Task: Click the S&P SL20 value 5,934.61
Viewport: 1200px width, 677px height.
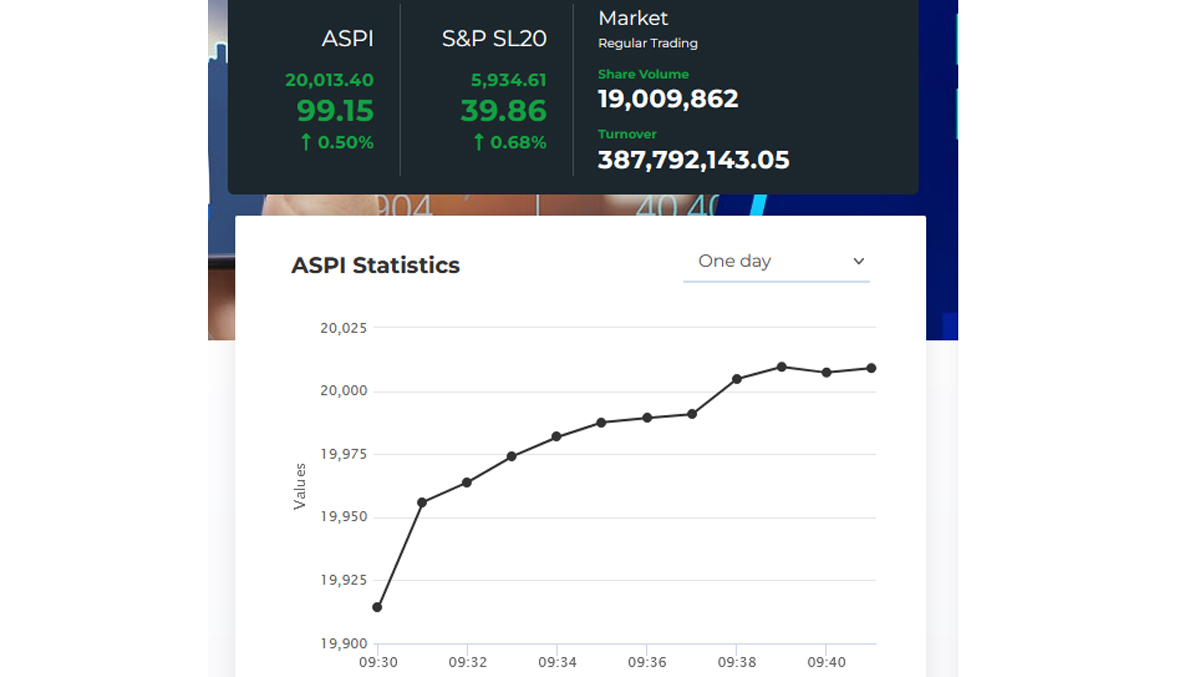Action: click(x=509, y=80)
